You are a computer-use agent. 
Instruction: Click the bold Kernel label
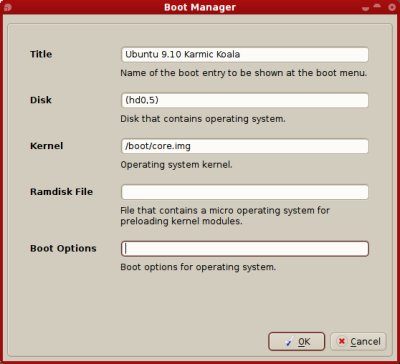click(x=46, y=146)
